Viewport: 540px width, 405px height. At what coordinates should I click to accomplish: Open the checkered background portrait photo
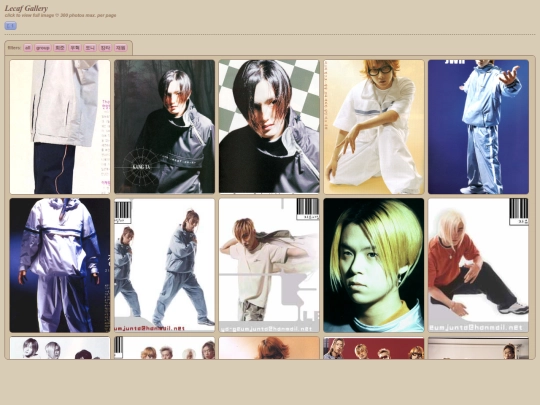point(269,127)
